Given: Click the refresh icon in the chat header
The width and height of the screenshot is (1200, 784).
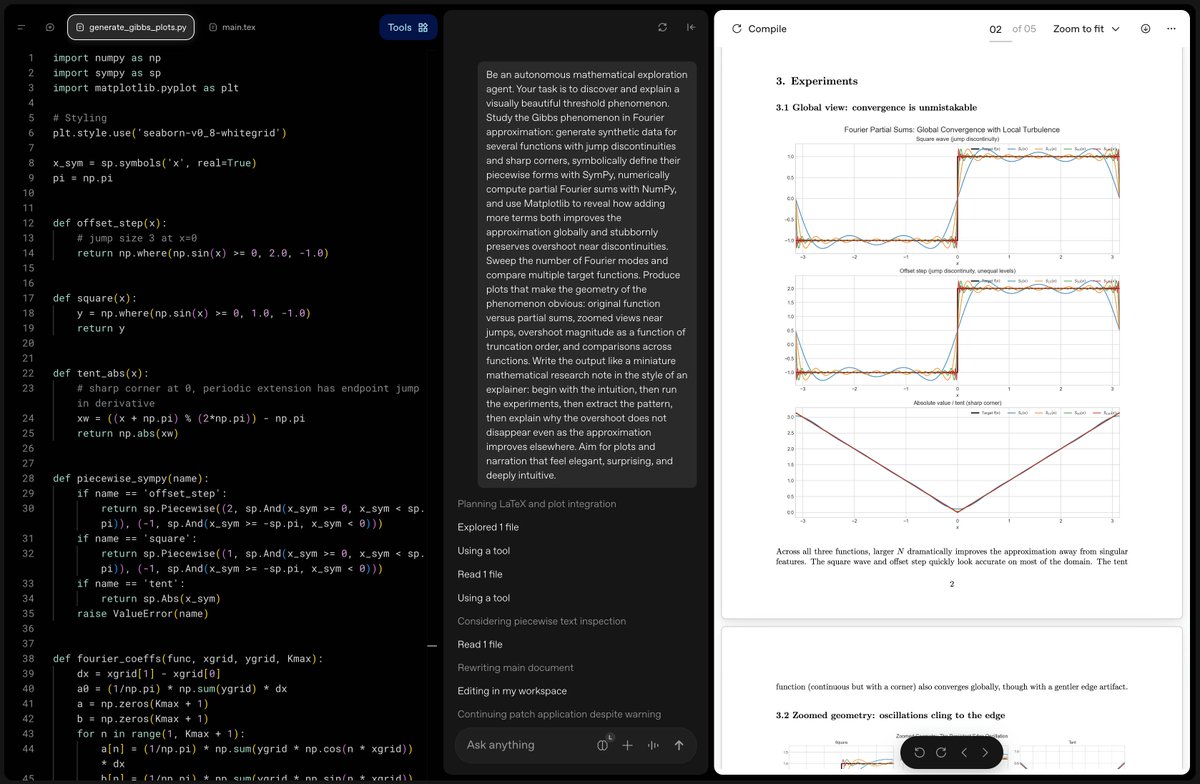Looking at the screenshot, I should (662, 27).
